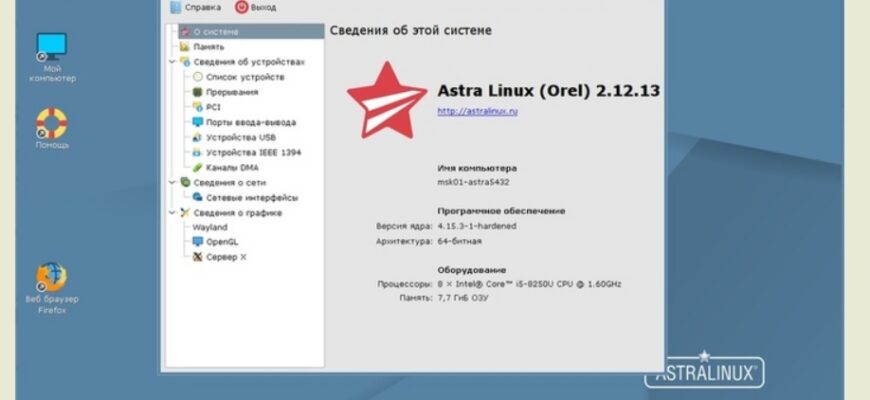
Task: Click the OpenGL monitor icon
Action: click(198, 242)
